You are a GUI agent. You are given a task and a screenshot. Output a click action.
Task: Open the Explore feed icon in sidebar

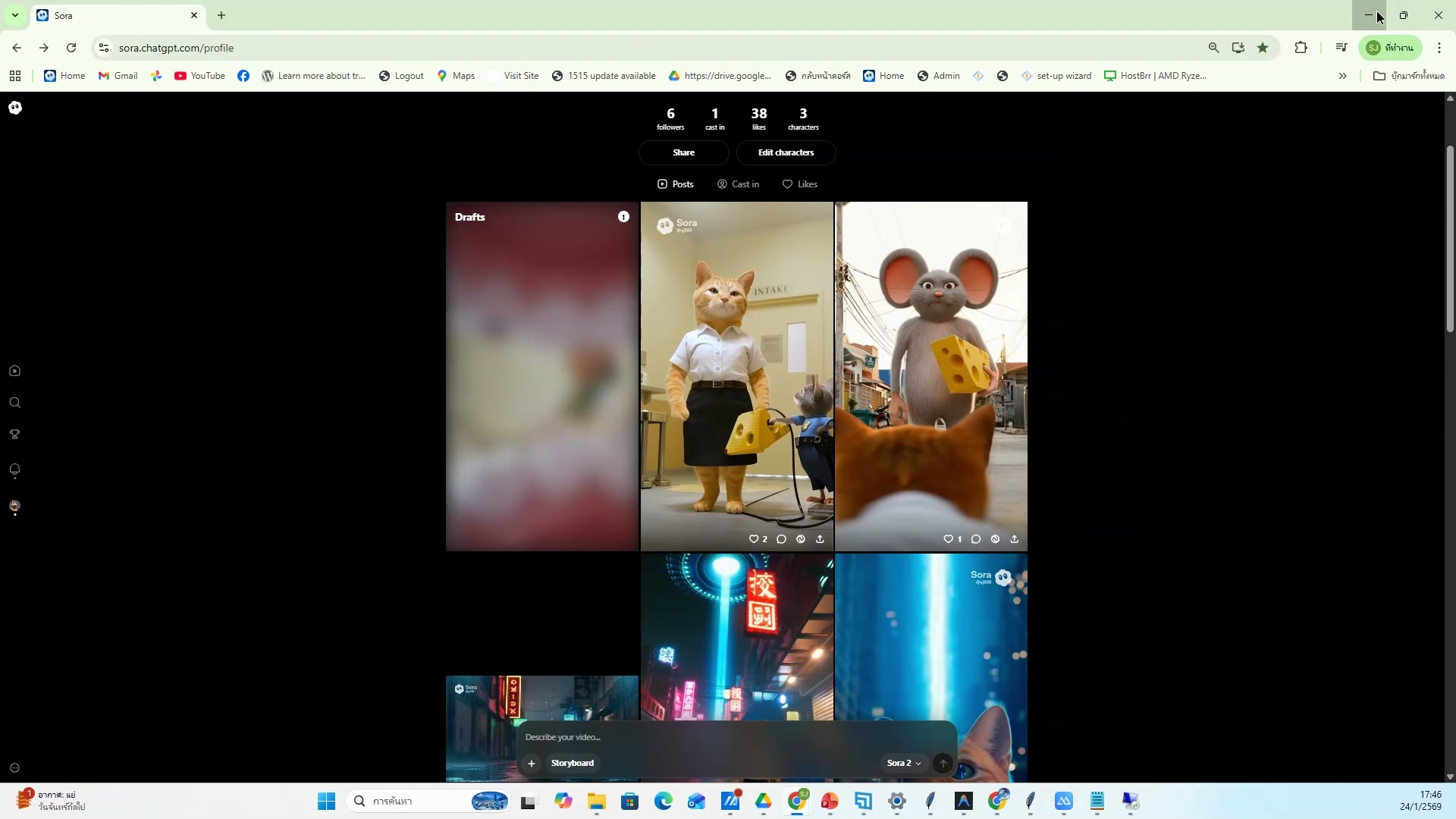tap(14, 371)
